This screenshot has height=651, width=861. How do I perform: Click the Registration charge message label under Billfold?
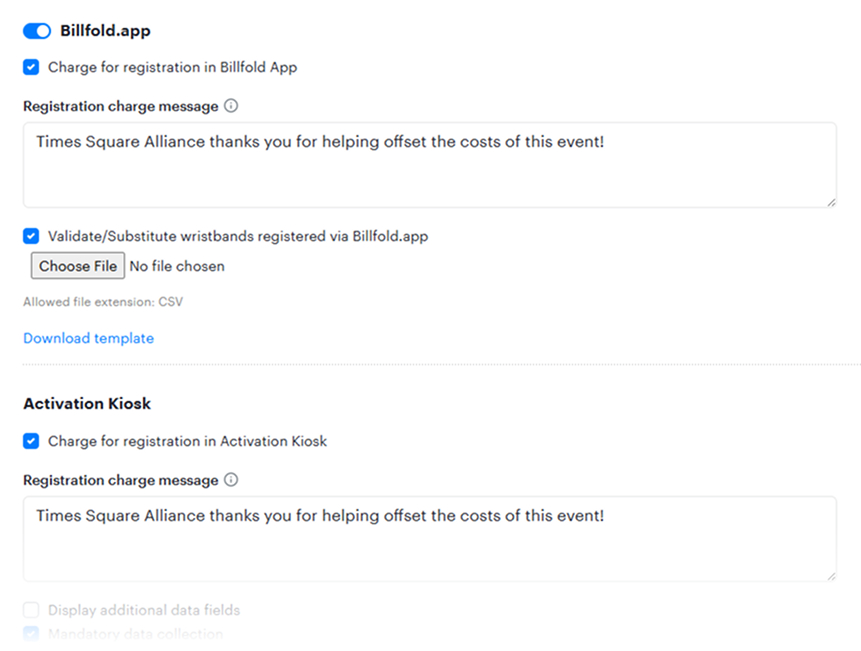pos(120,105)
